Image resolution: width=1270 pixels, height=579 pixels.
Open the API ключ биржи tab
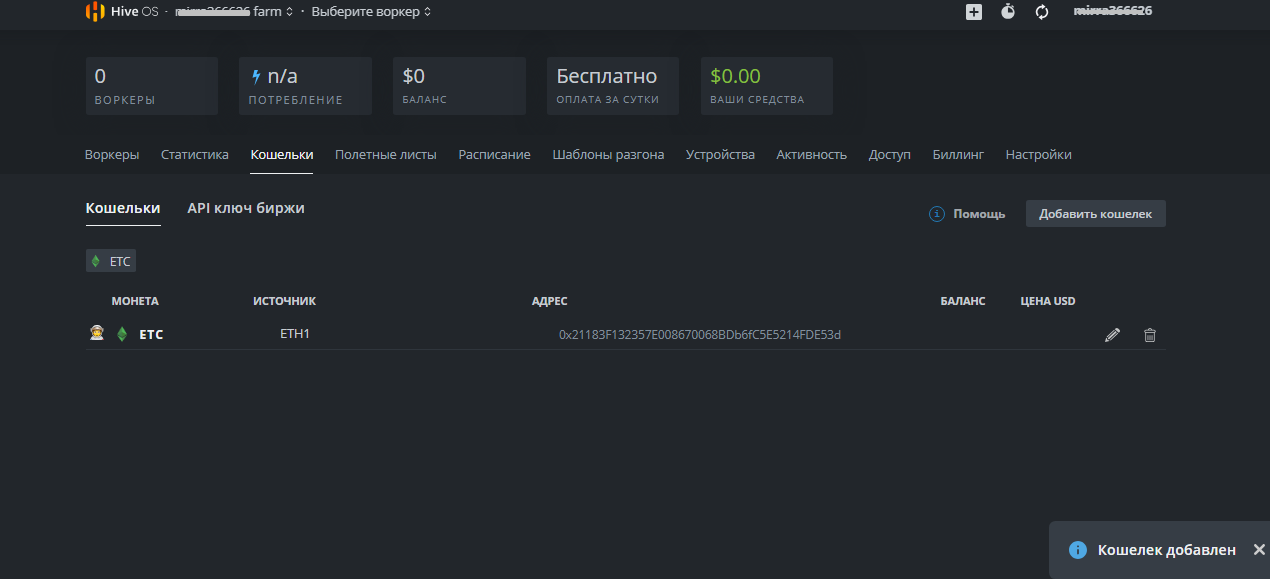click(246, 208)
